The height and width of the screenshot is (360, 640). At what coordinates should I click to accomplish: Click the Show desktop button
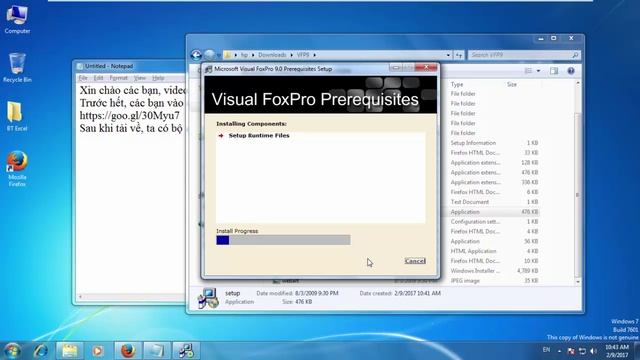[637, 351]
